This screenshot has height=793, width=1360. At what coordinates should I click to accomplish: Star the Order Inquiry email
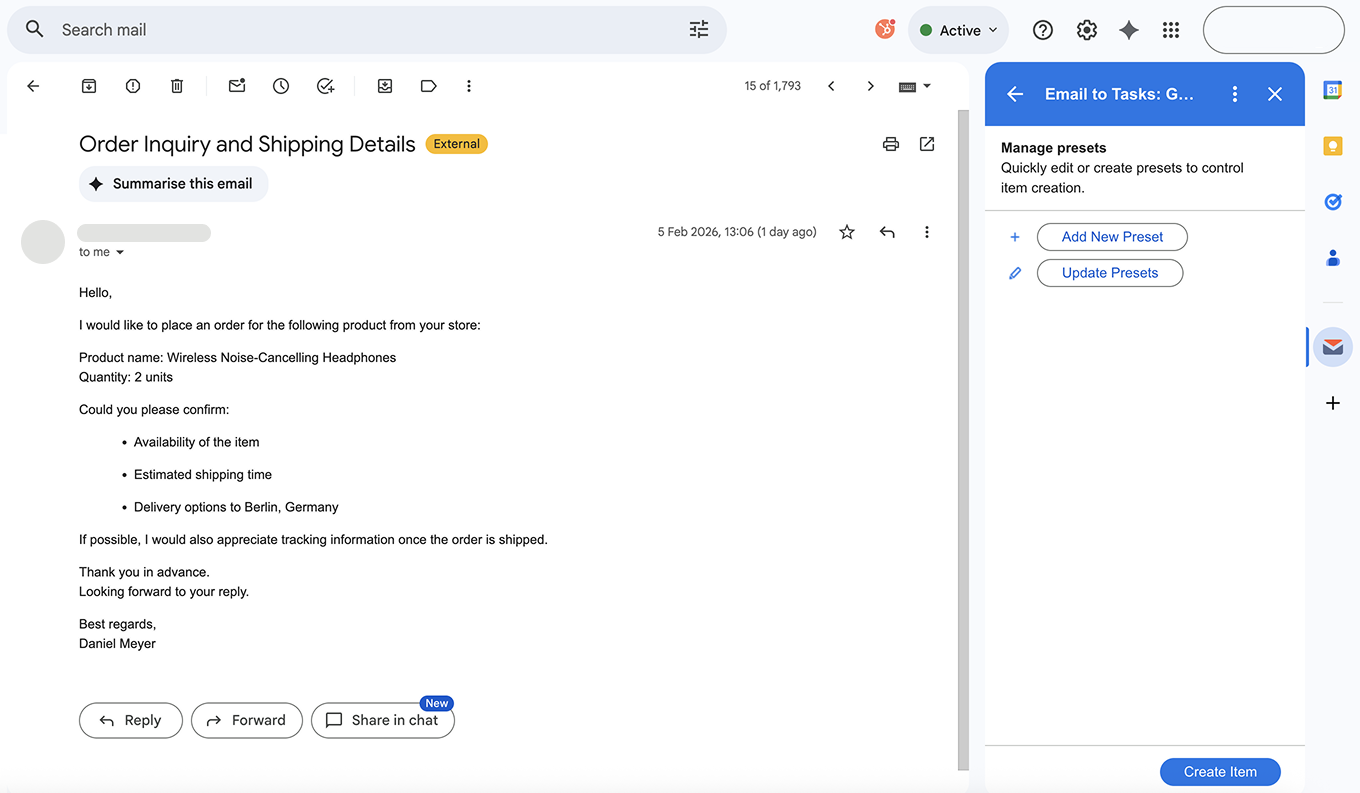pos(847,232)
